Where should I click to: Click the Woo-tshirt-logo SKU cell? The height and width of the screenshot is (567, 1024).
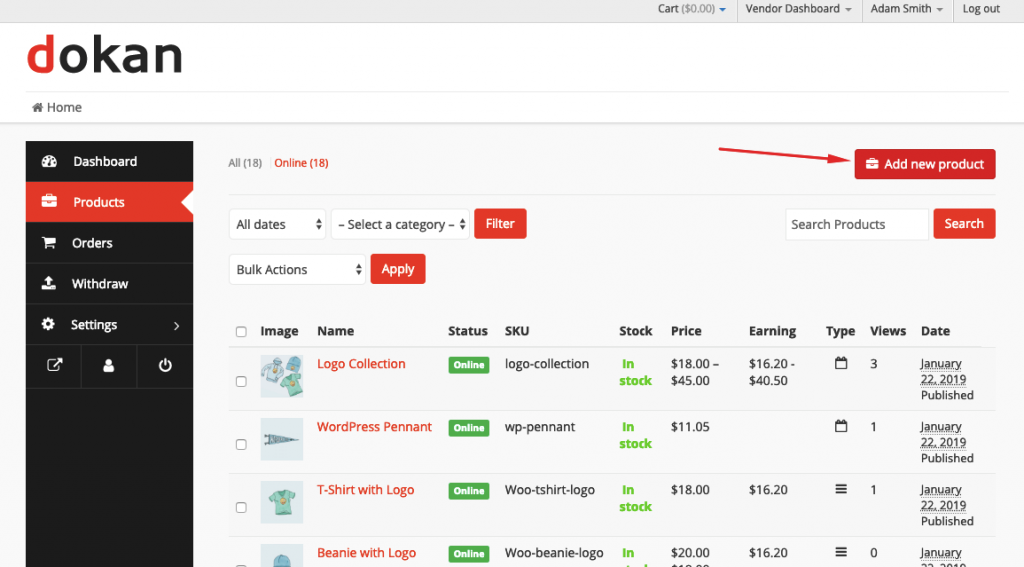click(x=549, y=490)
